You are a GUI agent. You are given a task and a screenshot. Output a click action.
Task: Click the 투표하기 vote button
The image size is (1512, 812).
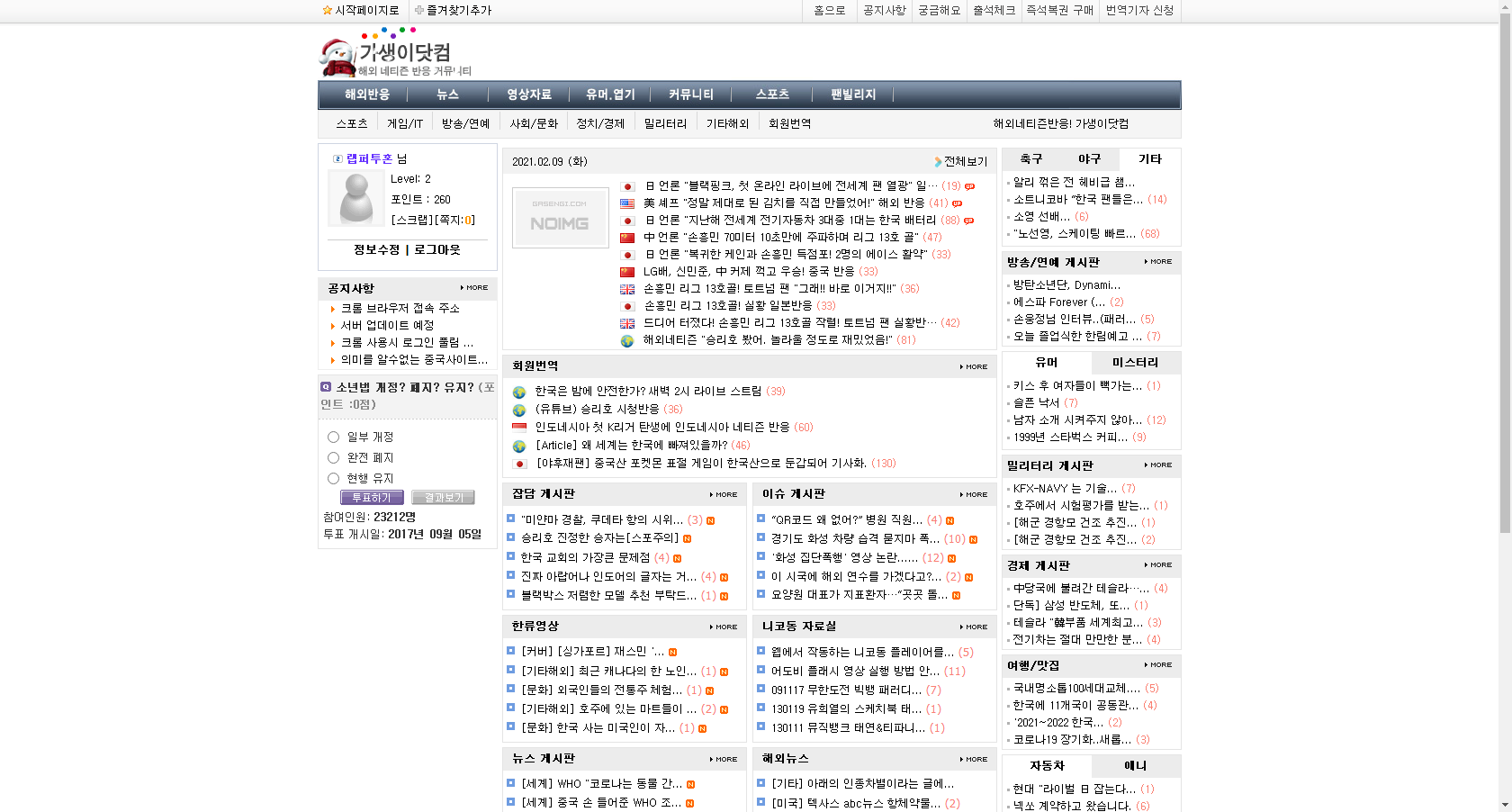tap(372, 498)
